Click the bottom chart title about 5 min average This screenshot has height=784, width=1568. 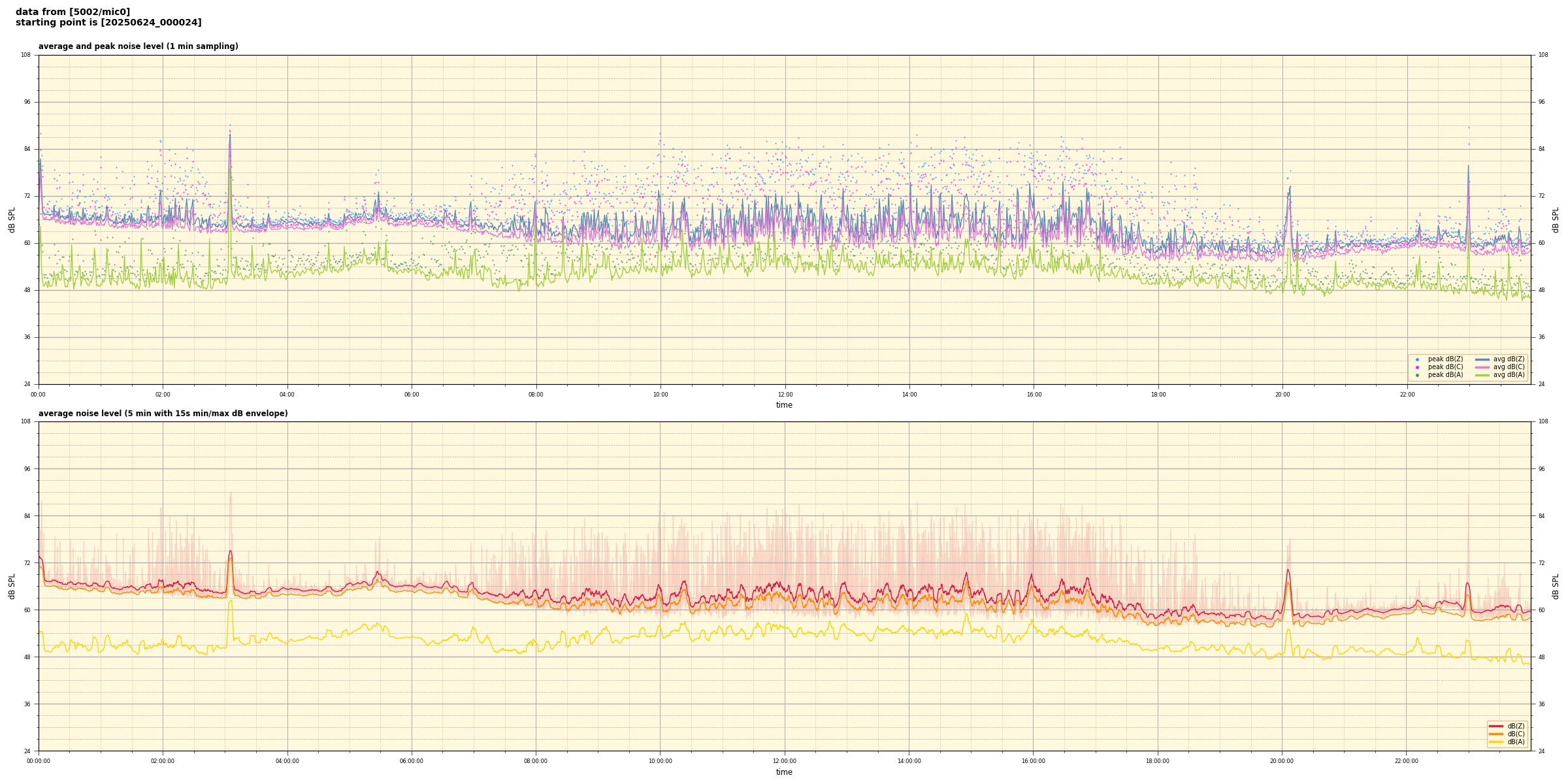point(163,414)
